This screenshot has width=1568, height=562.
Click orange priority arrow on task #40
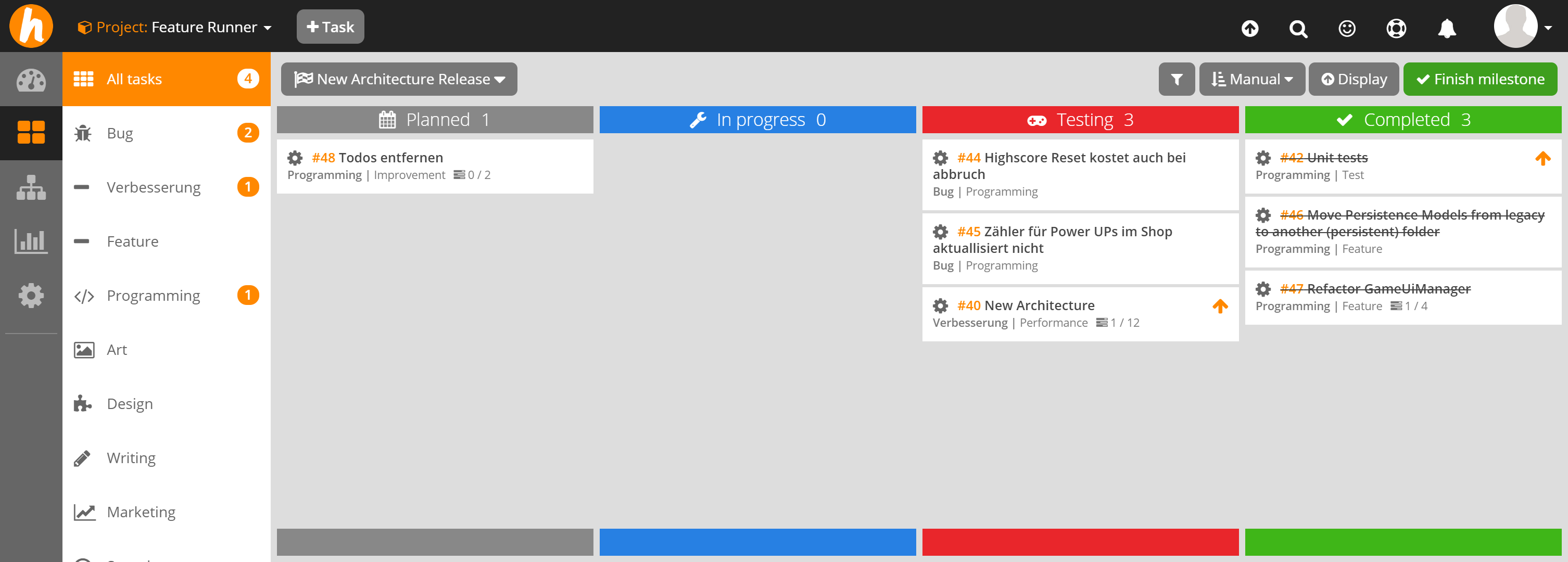1220,306
